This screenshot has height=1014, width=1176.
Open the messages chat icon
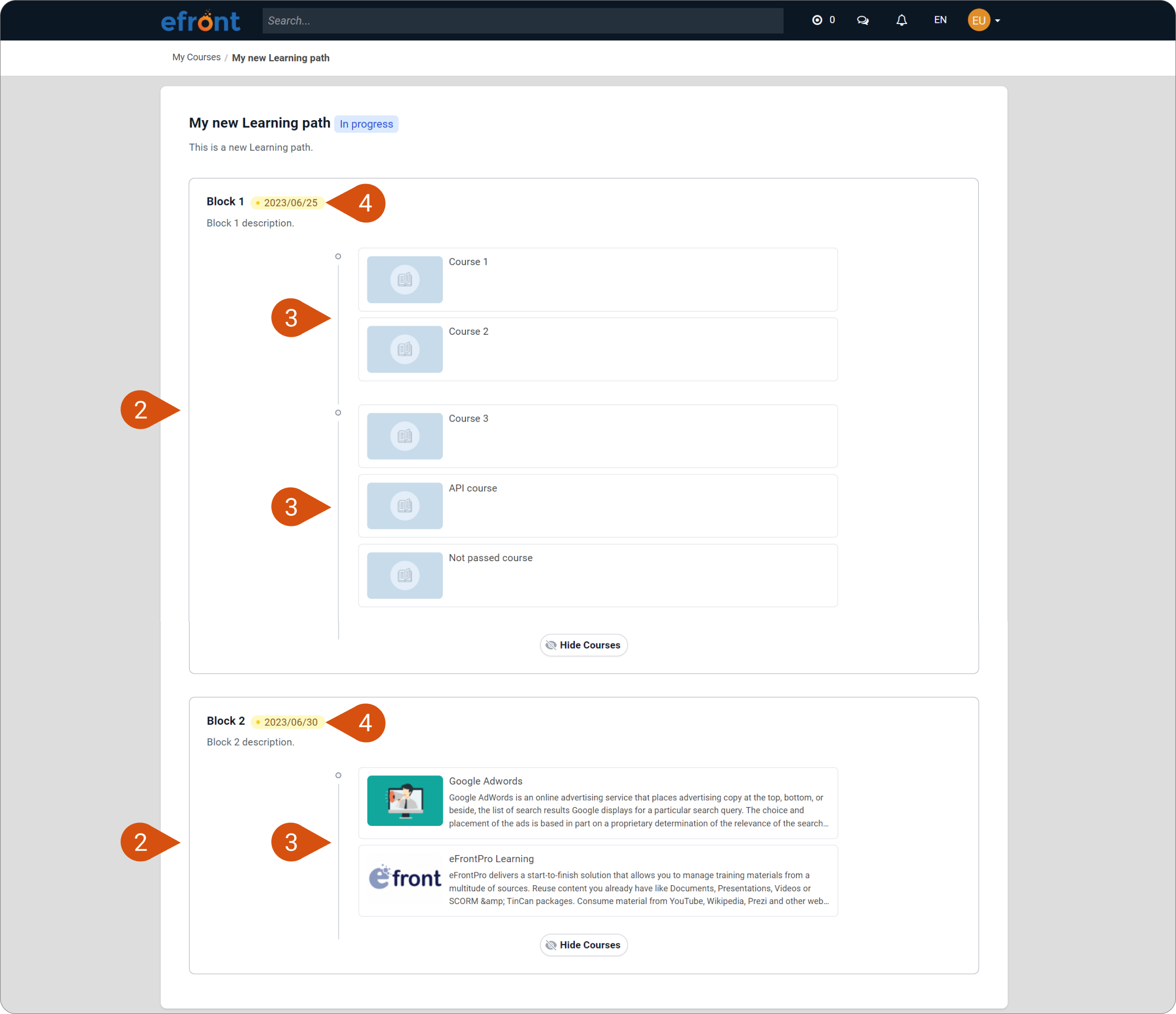862,20
